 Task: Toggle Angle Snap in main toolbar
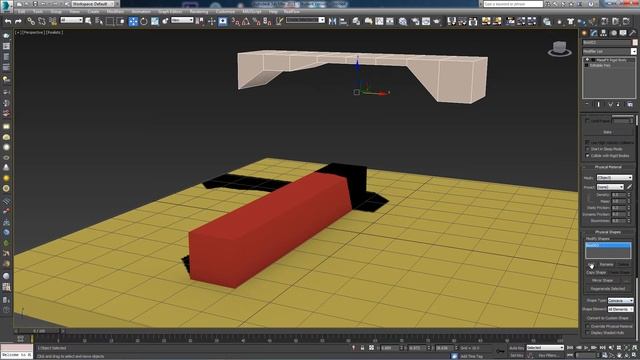246,21
